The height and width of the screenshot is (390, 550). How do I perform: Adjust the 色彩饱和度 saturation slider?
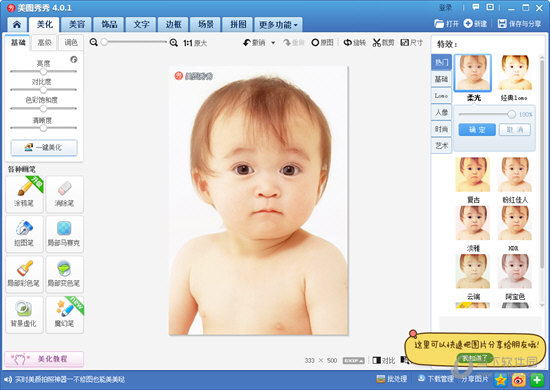[43, 108]
